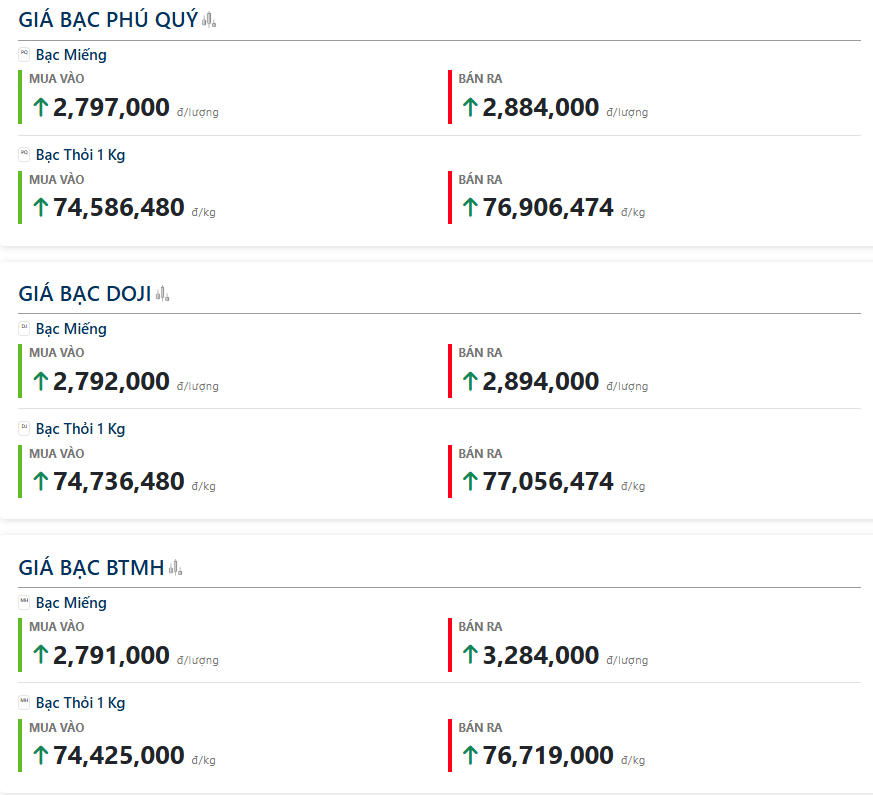Select Bạc Thỏi 1 Kg label under DOJI
Screen dimensions: 873x795
[x=80, y=429]
